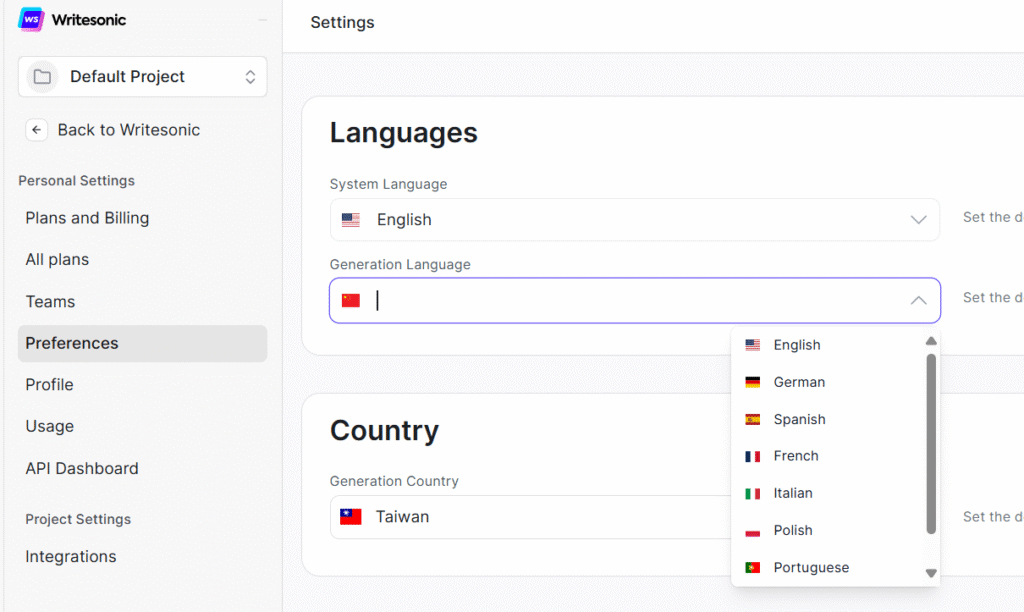The height and width of the screenshot is (612, 1024).
Task: Click the language list scroll down arrow
Action: (931, 573)
